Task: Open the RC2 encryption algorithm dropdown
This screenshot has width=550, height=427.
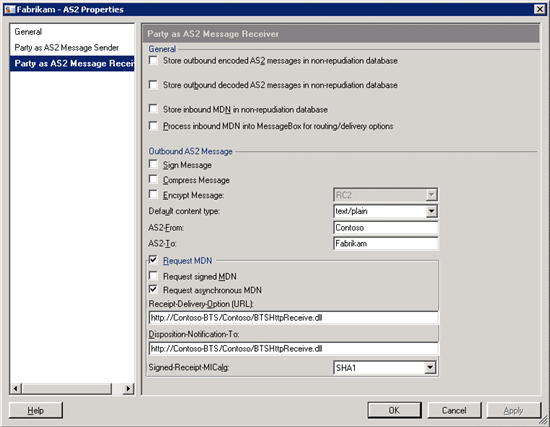Action: click(431, 195)
